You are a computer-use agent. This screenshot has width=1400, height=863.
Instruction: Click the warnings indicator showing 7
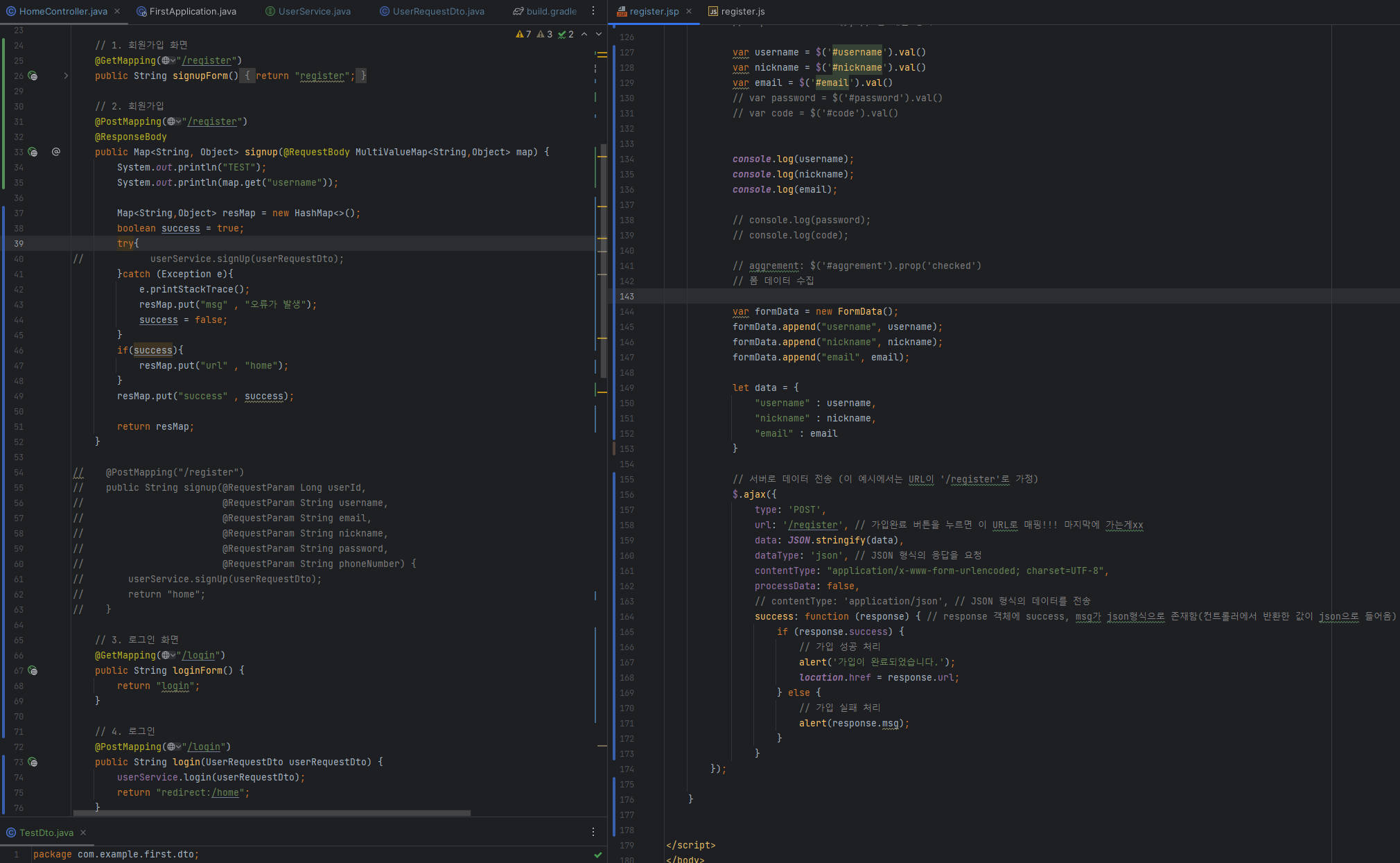coord(524,34)
